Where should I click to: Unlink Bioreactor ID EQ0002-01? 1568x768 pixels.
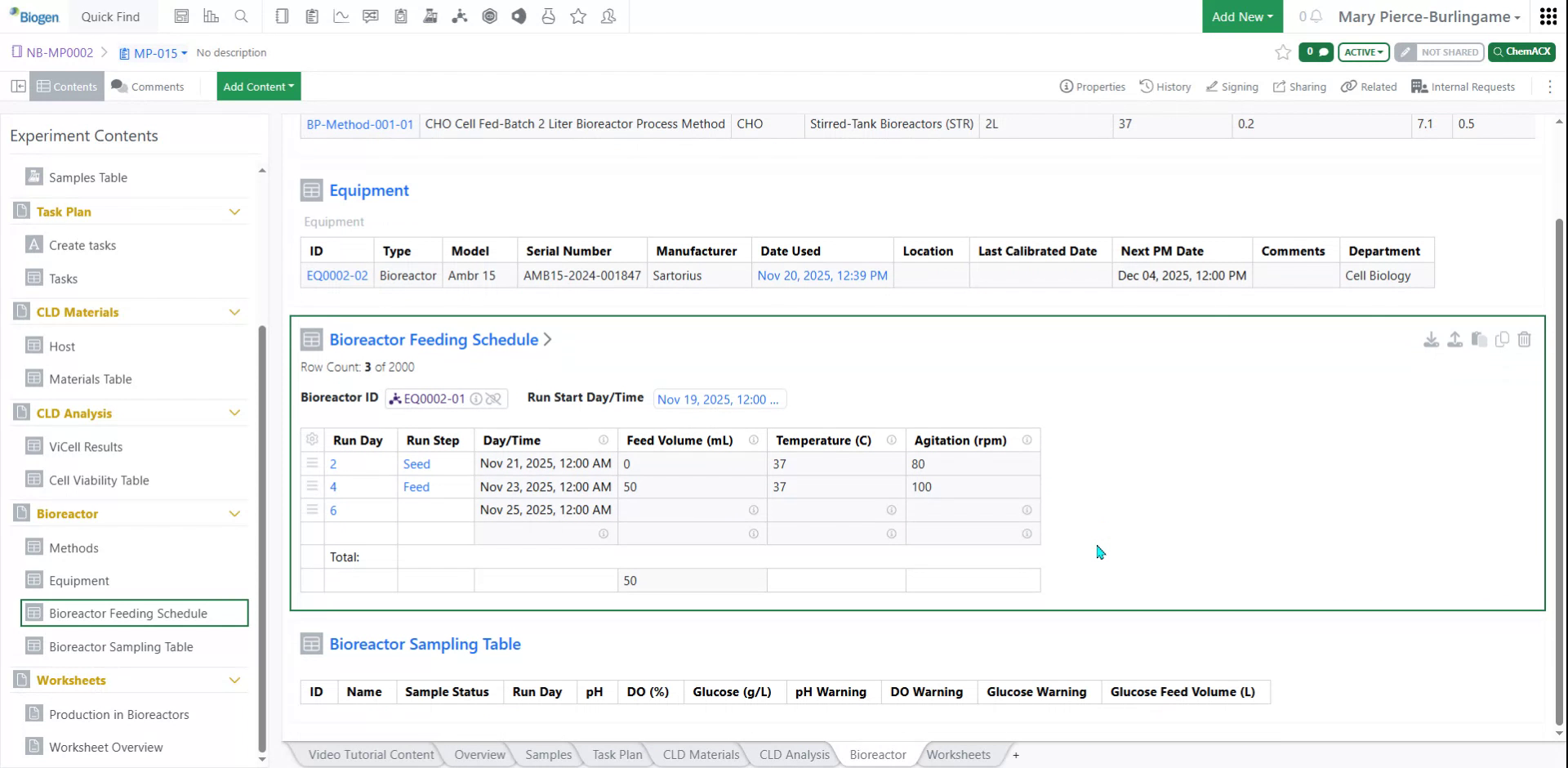click(494, 399)
